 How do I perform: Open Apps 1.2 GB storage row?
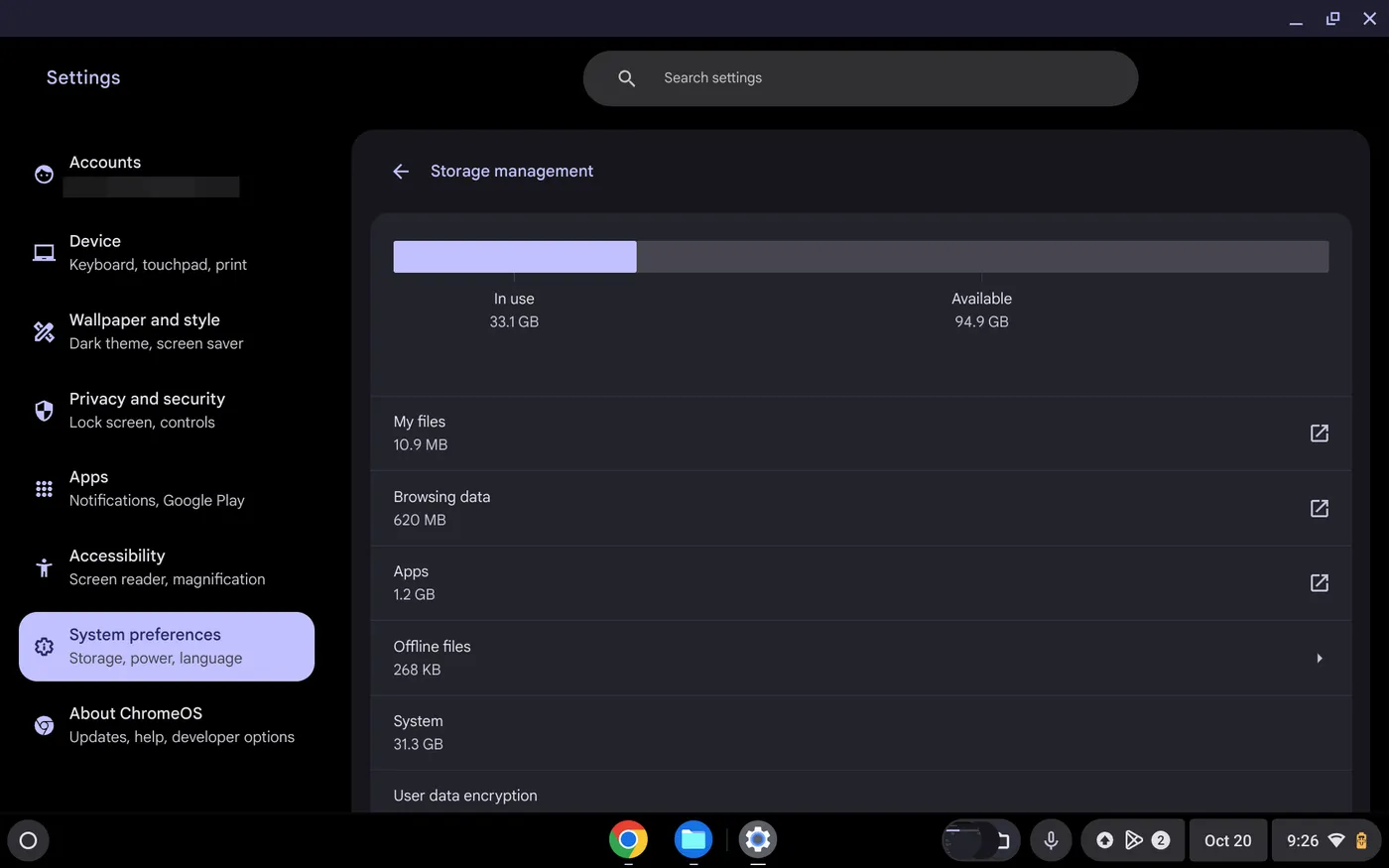[x=860, y=583]
